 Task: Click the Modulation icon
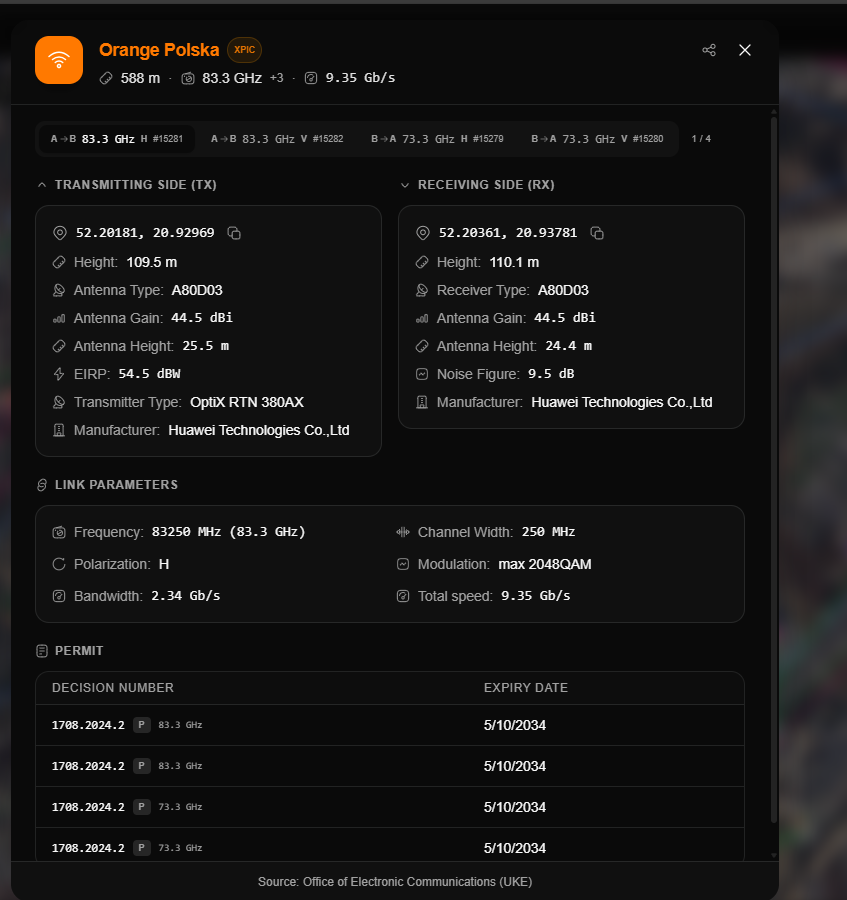click(403, 564)
